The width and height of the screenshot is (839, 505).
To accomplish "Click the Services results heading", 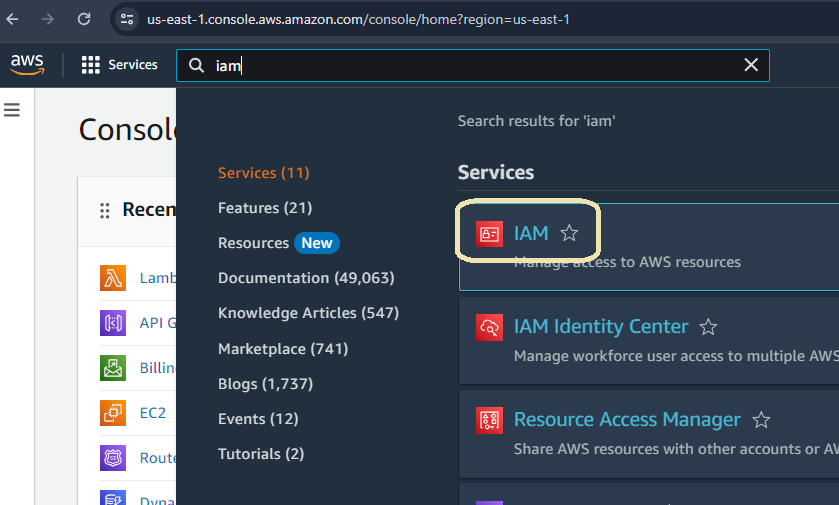I will click(x=495, y=172).
